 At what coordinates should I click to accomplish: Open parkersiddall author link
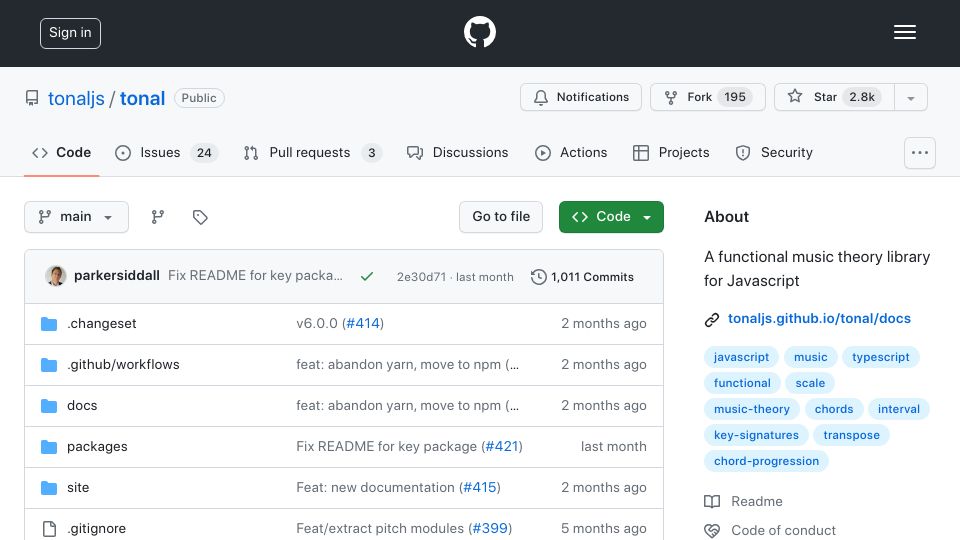117,276
